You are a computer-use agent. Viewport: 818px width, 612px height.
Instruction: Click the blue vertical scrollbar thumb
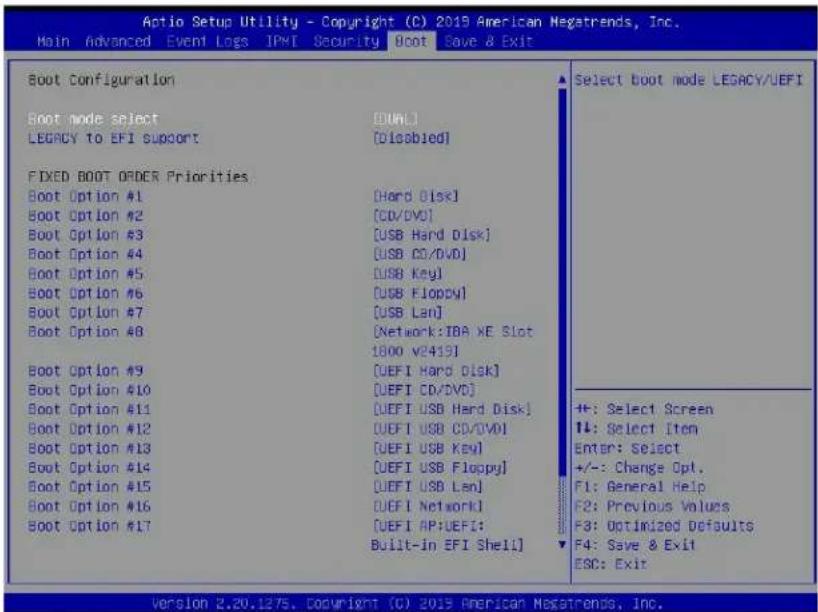562,282
